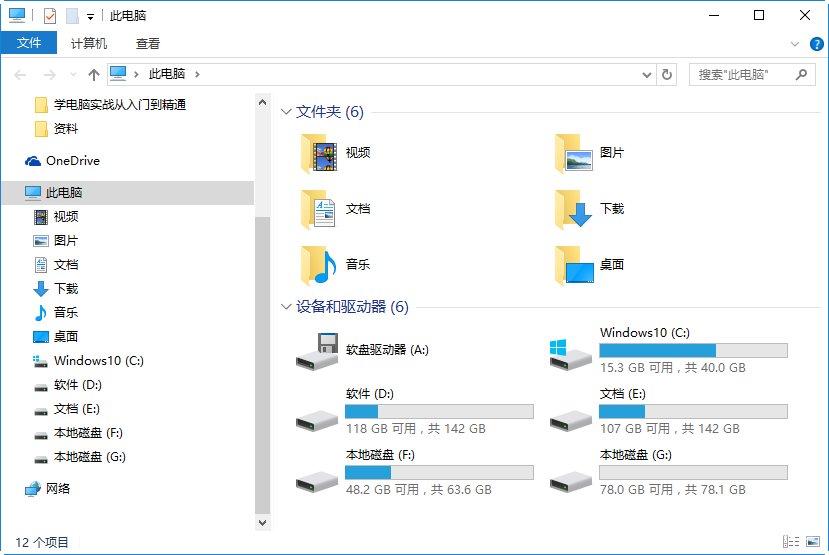829x555 pixels.
Task: Collapse the 设备和驱动器 (6) group
Action: click(286, 307)
